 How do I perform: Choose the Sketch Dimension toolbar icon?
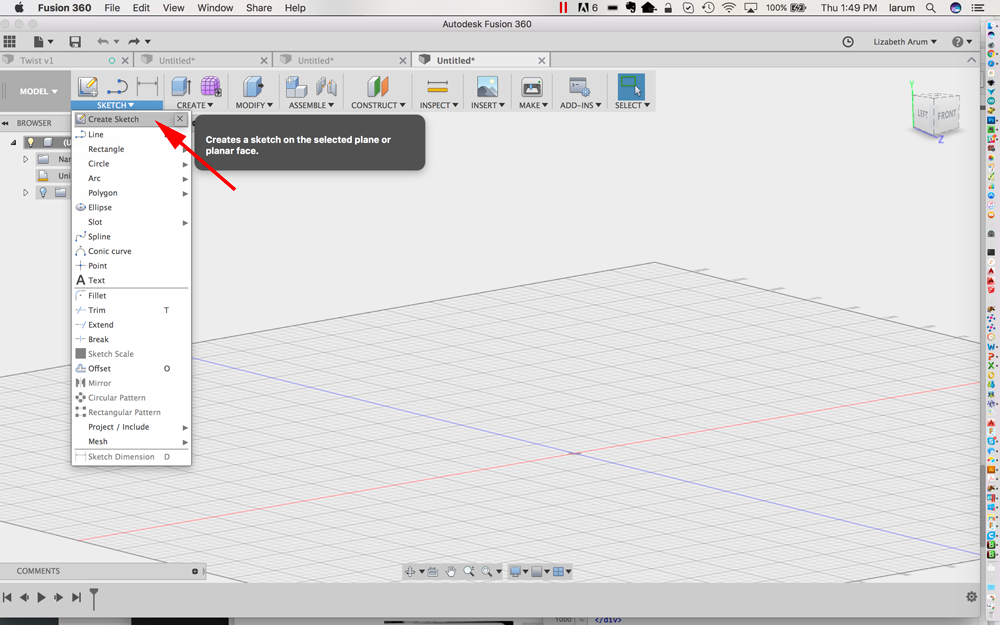tap(147, 87)
